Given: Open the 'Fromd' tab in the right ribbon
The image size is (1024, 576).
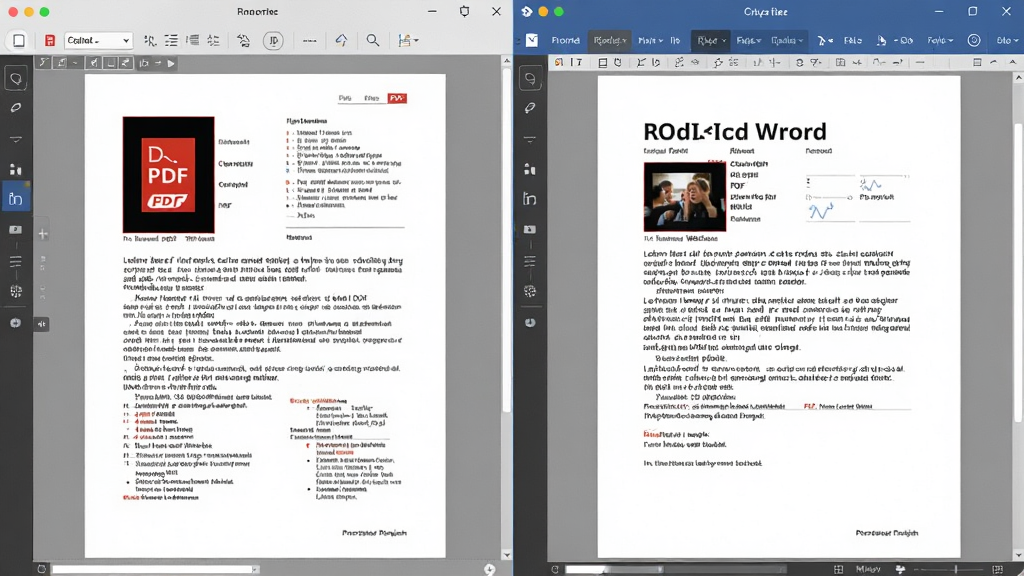Looking at the screenshot, I should (x=566, y=40).
